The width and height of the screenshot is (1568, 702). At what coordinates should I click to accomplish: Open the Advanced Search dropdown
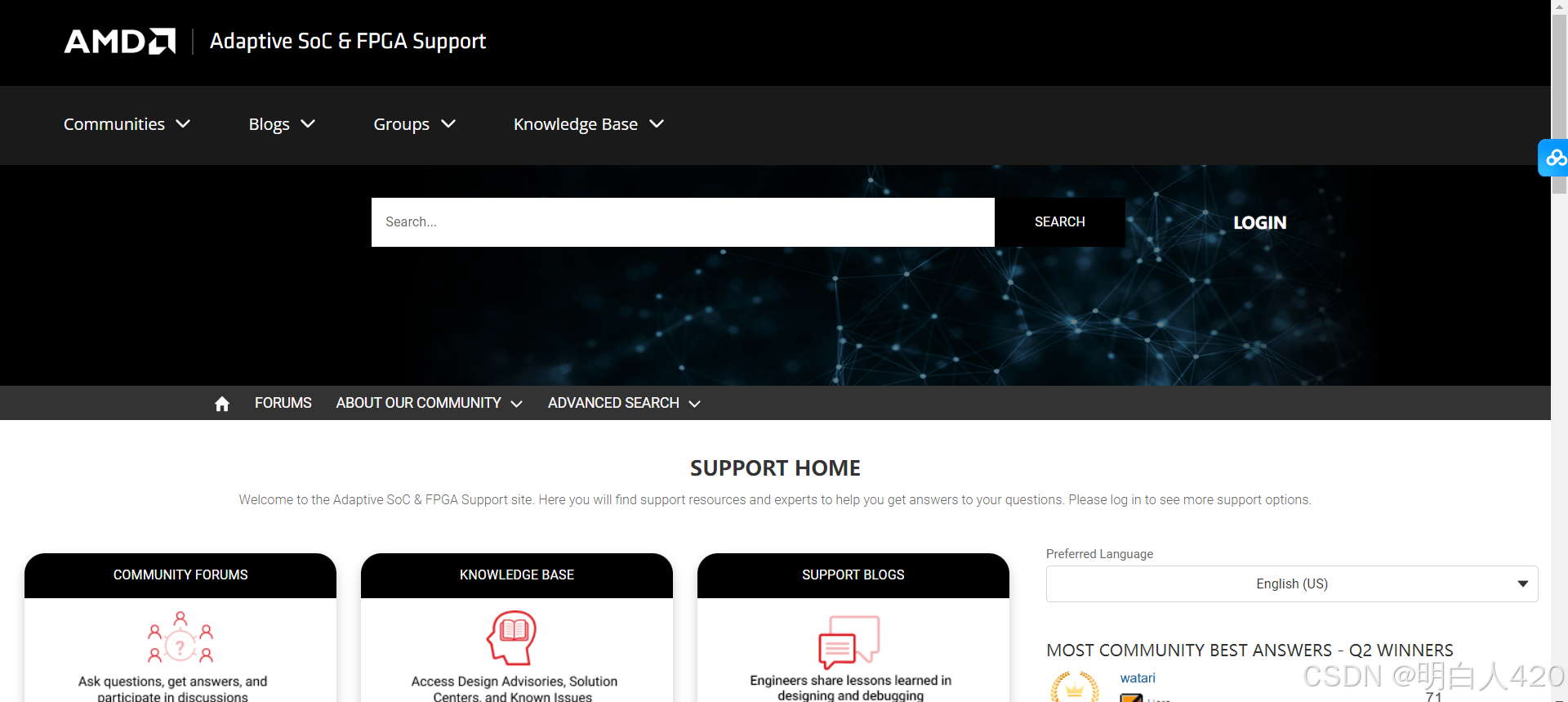tap(624, 403)
